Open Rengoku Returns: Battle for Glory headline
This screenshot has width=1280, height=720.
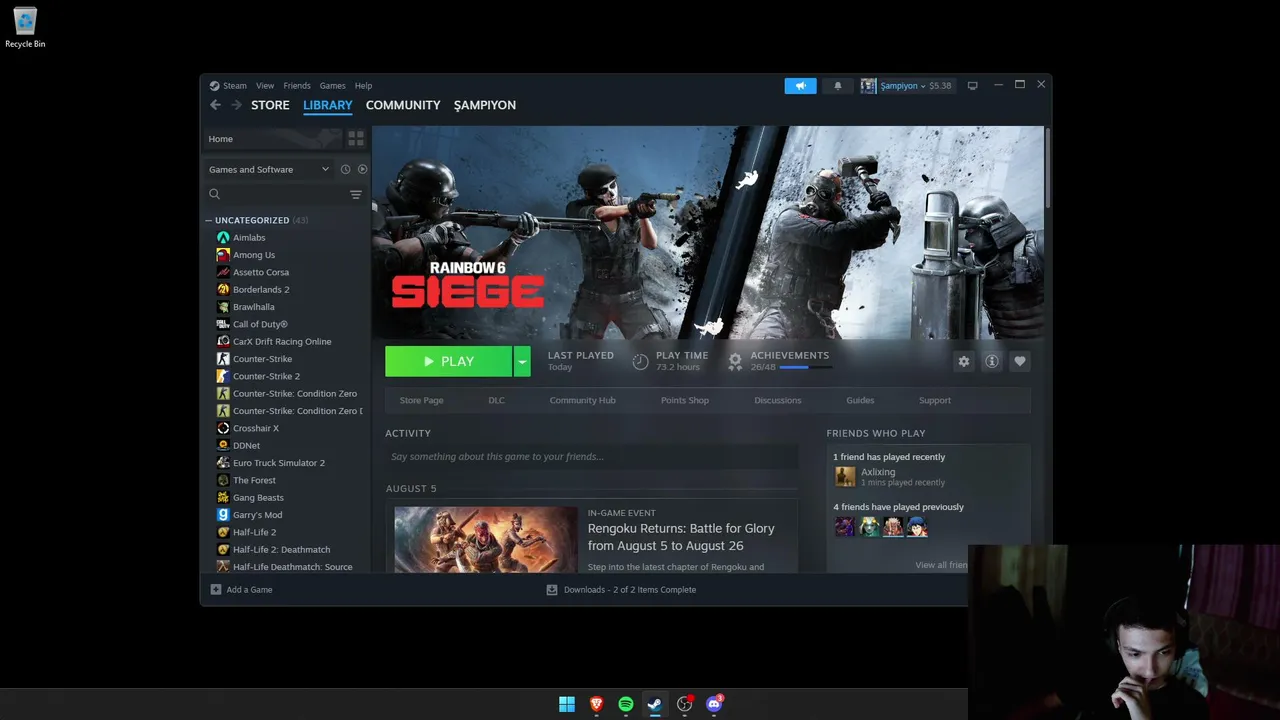pos(681,537)
